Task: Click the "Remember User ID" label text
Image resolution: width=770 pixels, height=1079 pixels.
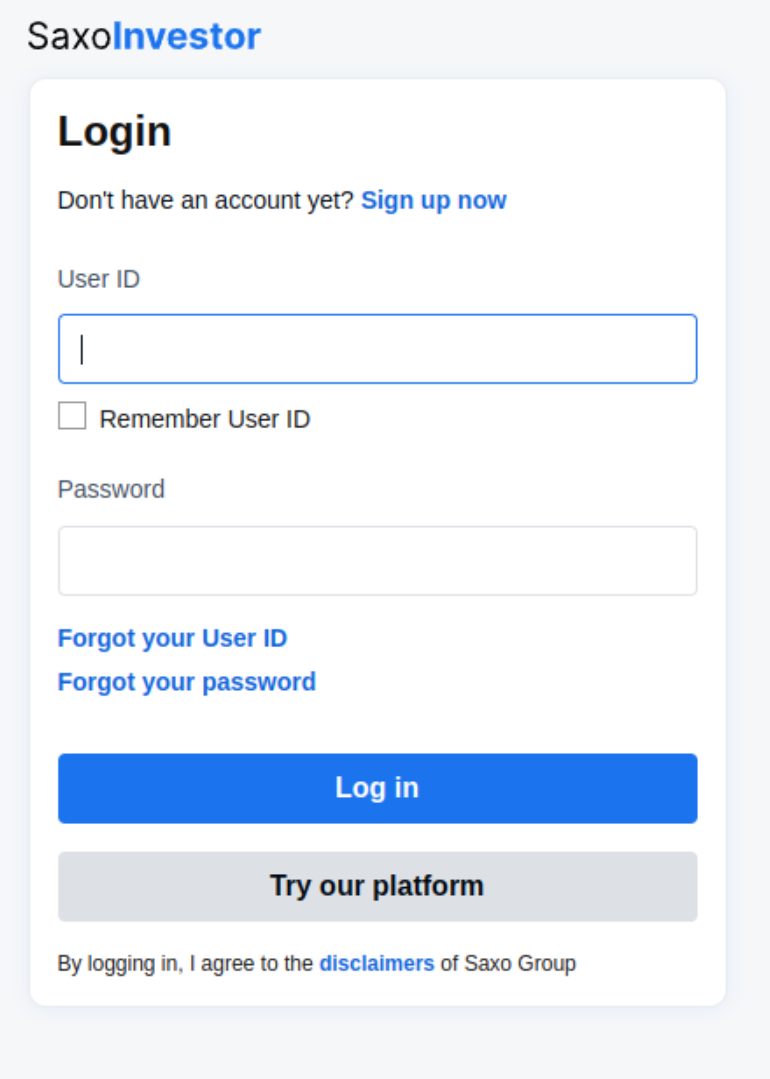Action: click(205, 419)
